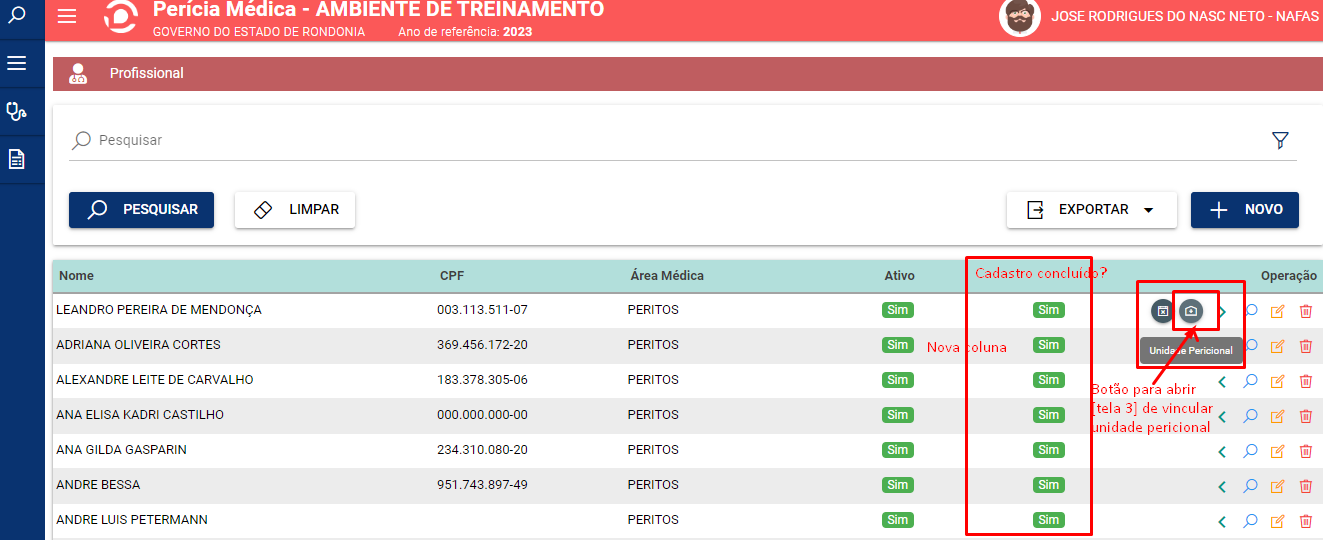
Task: Select name ALEXANDRE LEITE DE CARVALHO
Action: pos(155,380)
